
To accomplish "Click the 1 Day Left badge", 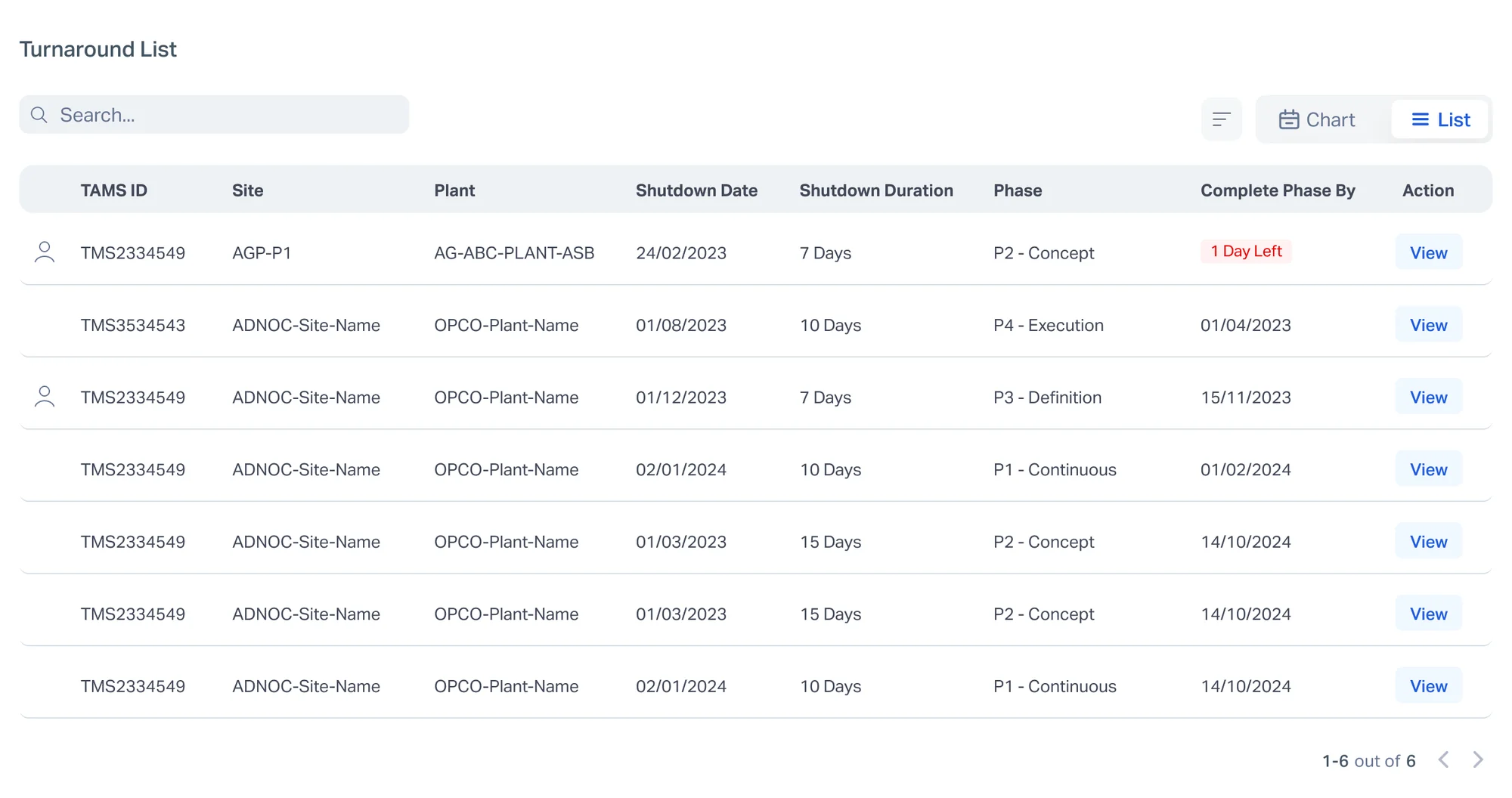I will (x=1246, y=251).
